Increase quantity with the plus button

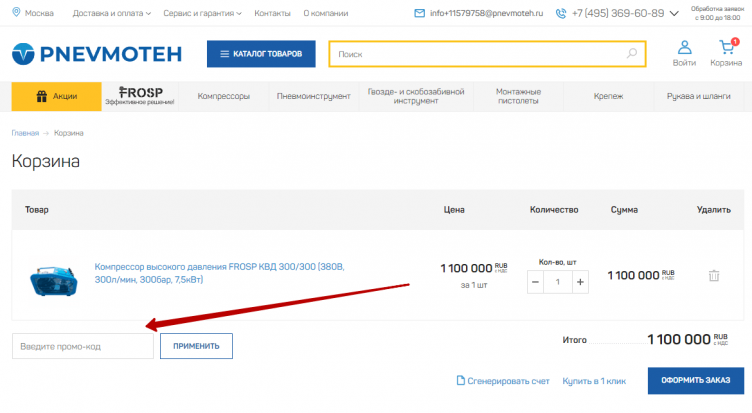tap(580, 282)
